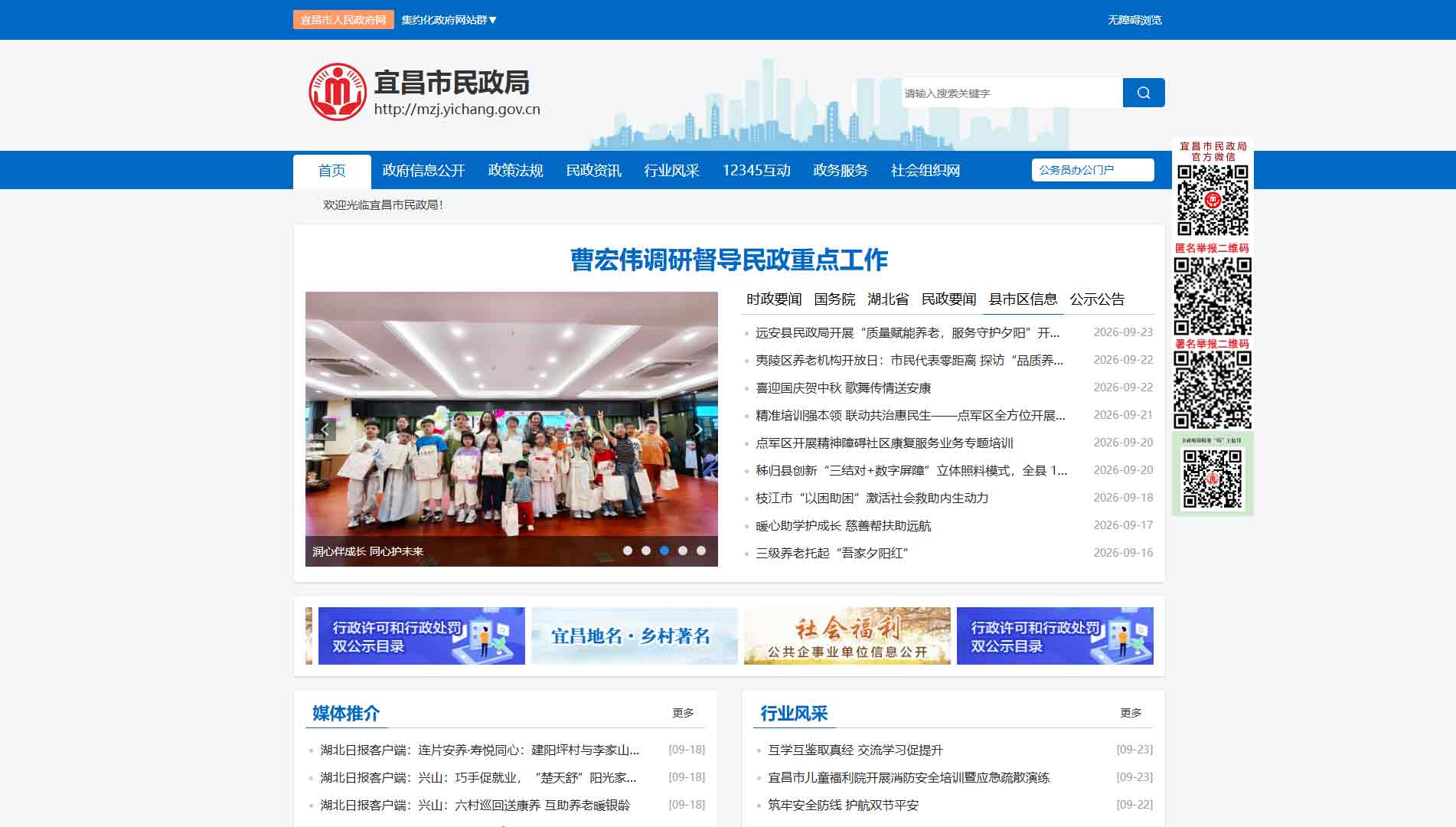The height and width of the screenshot is (827, 1456).
Task: Click the green-framed QR code
Action: point(1213,479)
